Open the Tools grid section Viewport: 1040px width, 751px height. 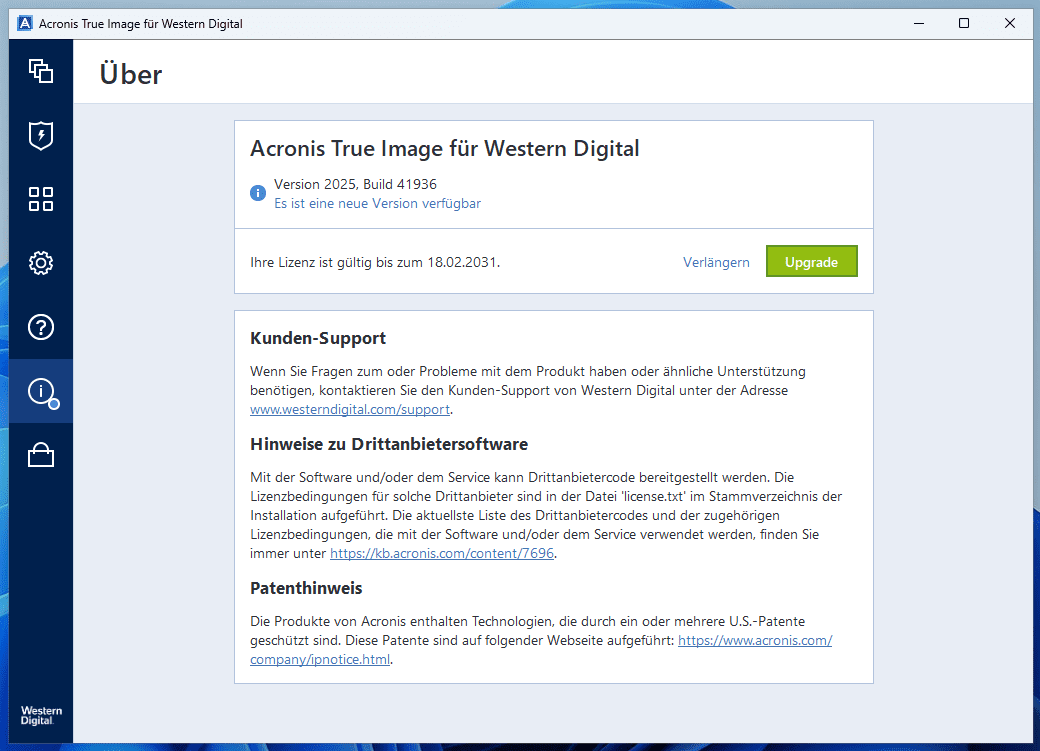click(40, 199)
